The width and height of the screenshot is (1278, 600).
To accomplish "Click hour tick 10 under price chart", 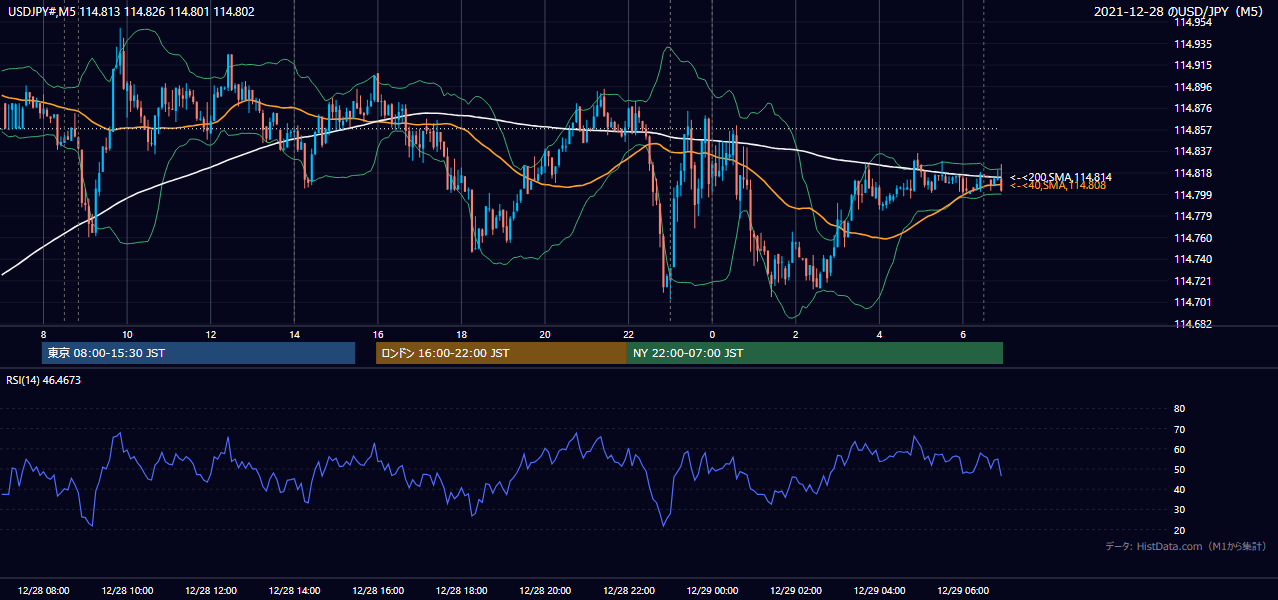I will [x=127, y=334].
